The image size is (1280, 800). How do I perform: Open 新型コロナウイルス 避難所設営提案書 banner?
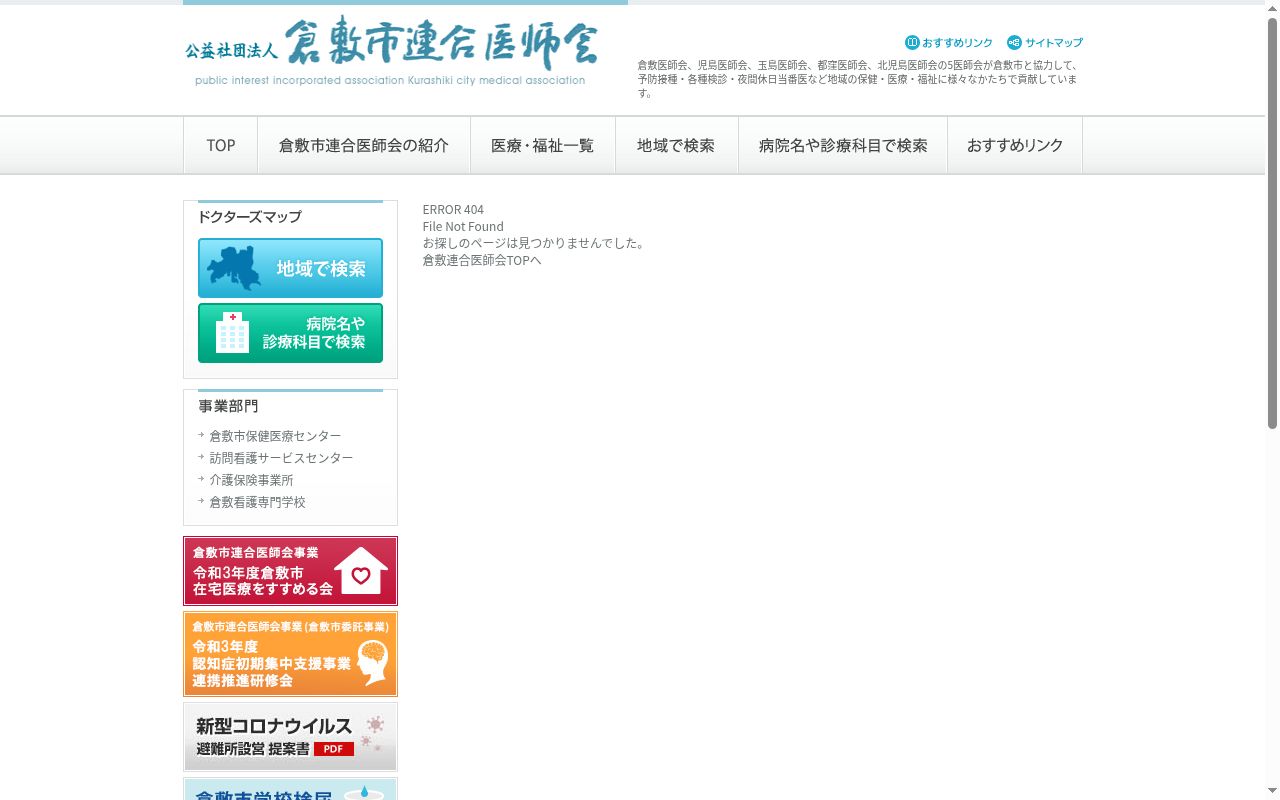coord(290,737)
